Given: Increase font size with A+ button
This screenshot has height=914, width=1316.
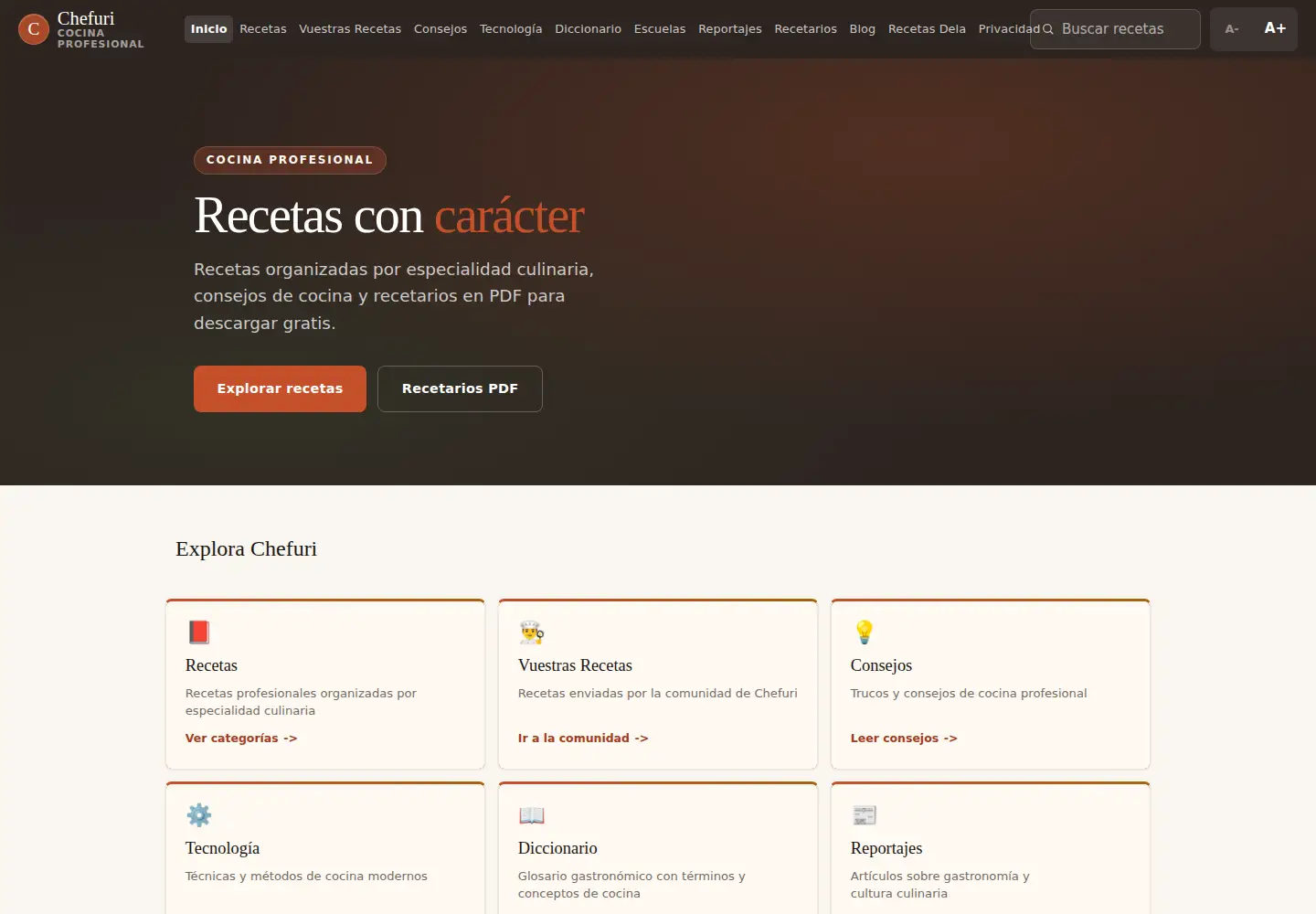Looking at the screenshot, I should 1275,28.
